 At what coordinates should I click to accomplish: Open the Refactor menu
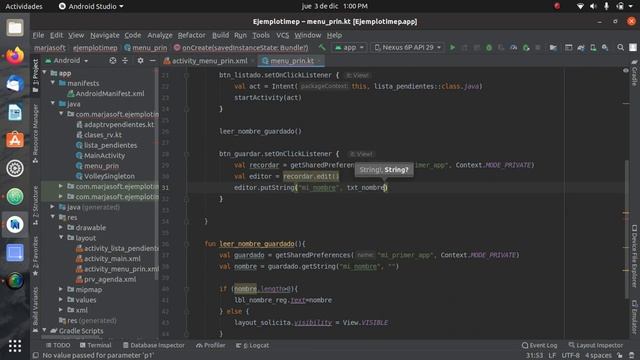click(x=191, y=35)
